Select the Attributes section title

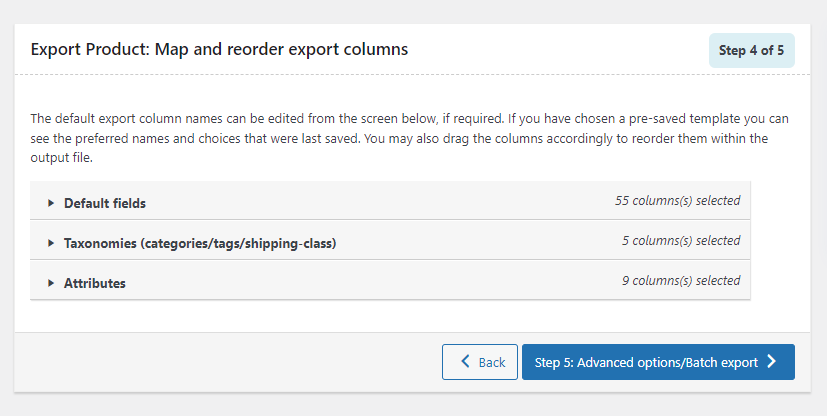click(x=95, y=283)
